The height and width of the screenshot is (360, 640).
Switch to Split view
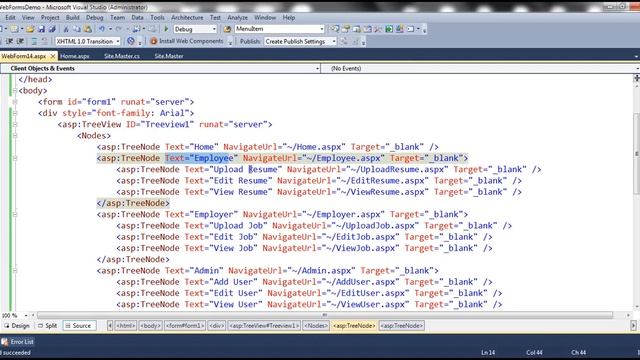coord(47,326)
